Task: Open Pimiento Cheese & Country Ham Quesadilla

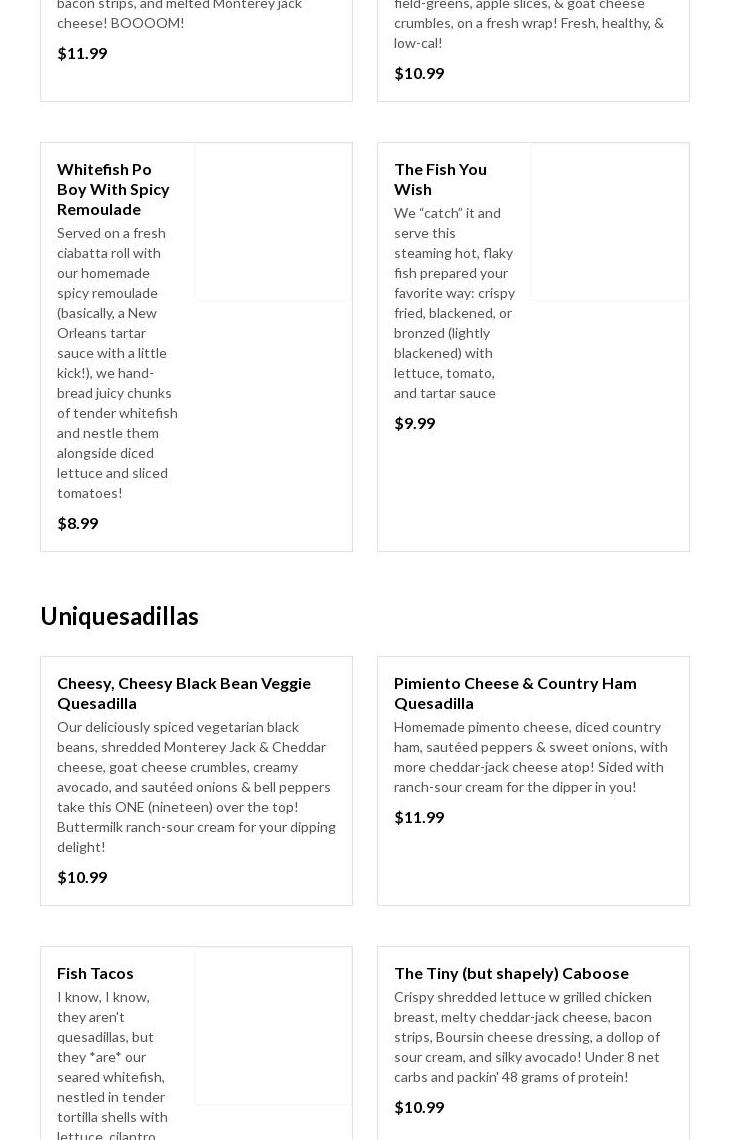Action: [515, 693]
